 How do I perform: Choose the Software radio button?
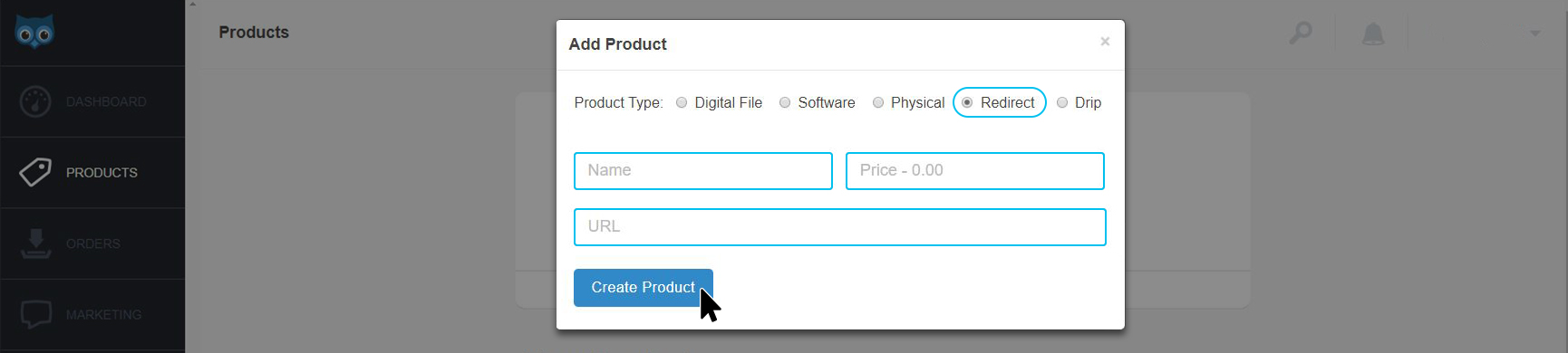point(785,102)
